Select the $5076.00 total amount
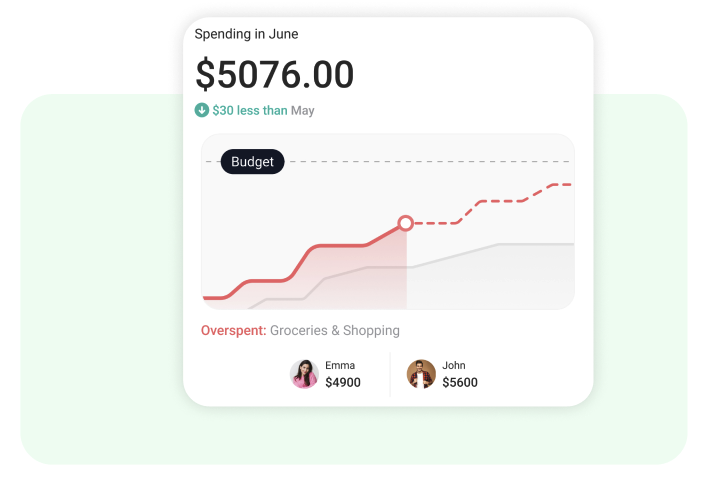This screenshot has width=705, height=482. coord(274,75)
